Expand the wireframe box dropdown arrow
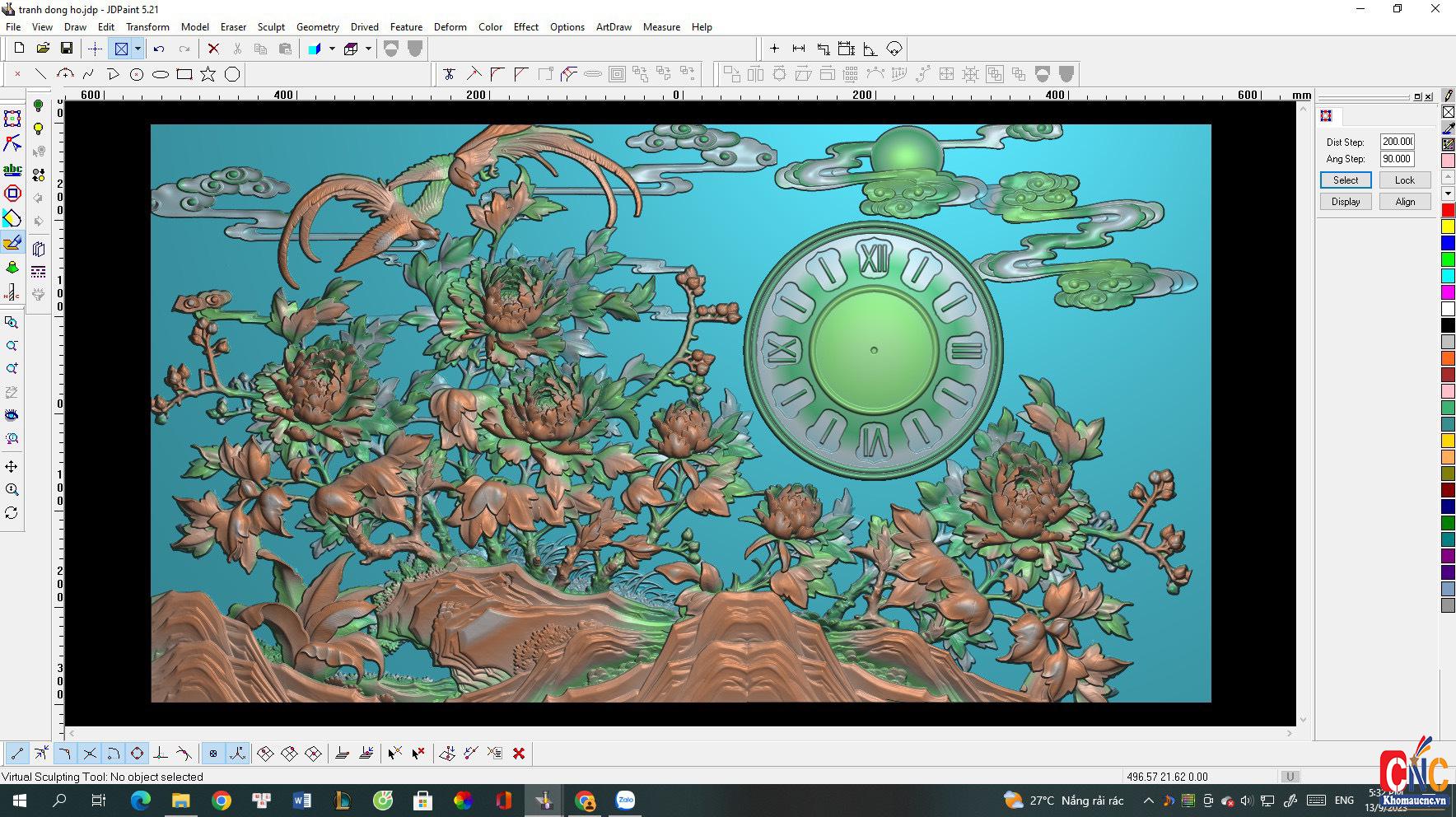 368,49
